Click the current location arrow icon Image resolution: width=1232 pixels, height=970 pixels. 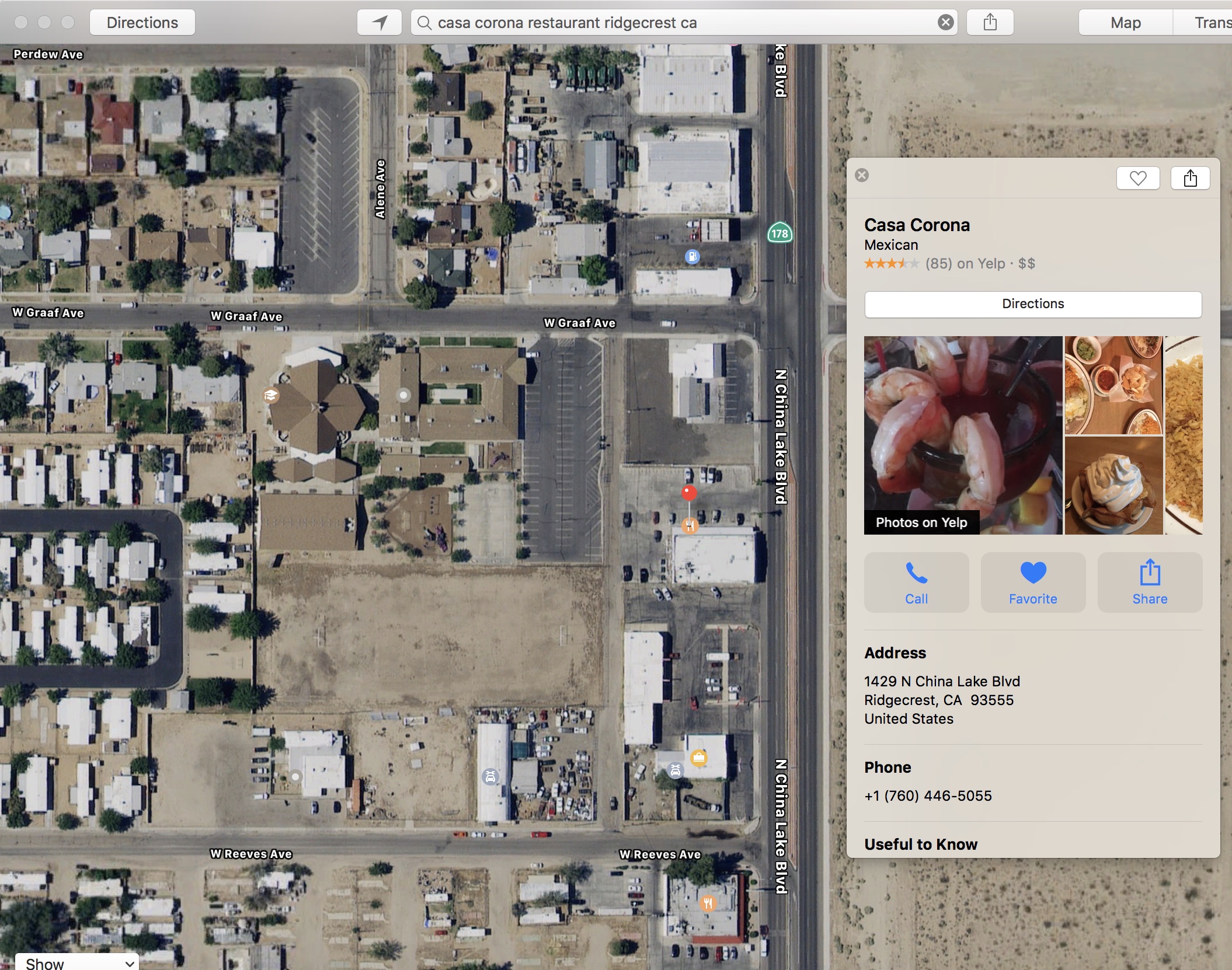tap(380, 23)
